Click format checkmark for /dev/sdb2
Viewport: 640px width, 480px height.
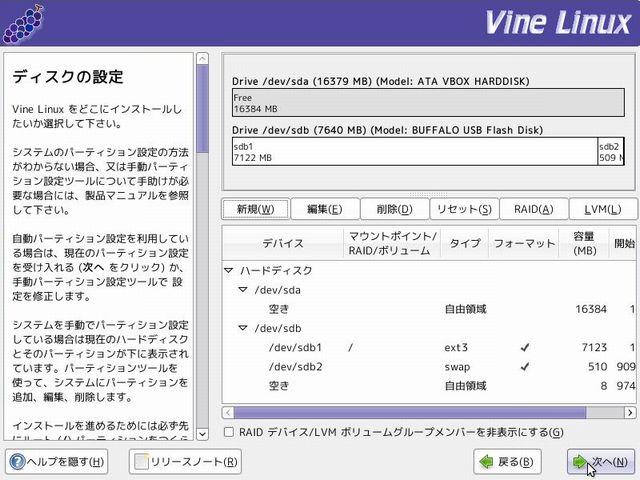525,366
